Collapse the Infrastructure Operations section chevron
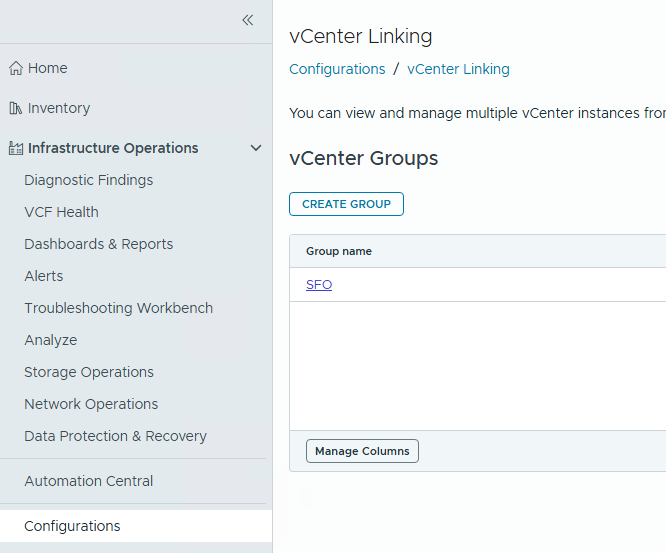666x553 pixels. pyautogui.click(x=256, y=148)
